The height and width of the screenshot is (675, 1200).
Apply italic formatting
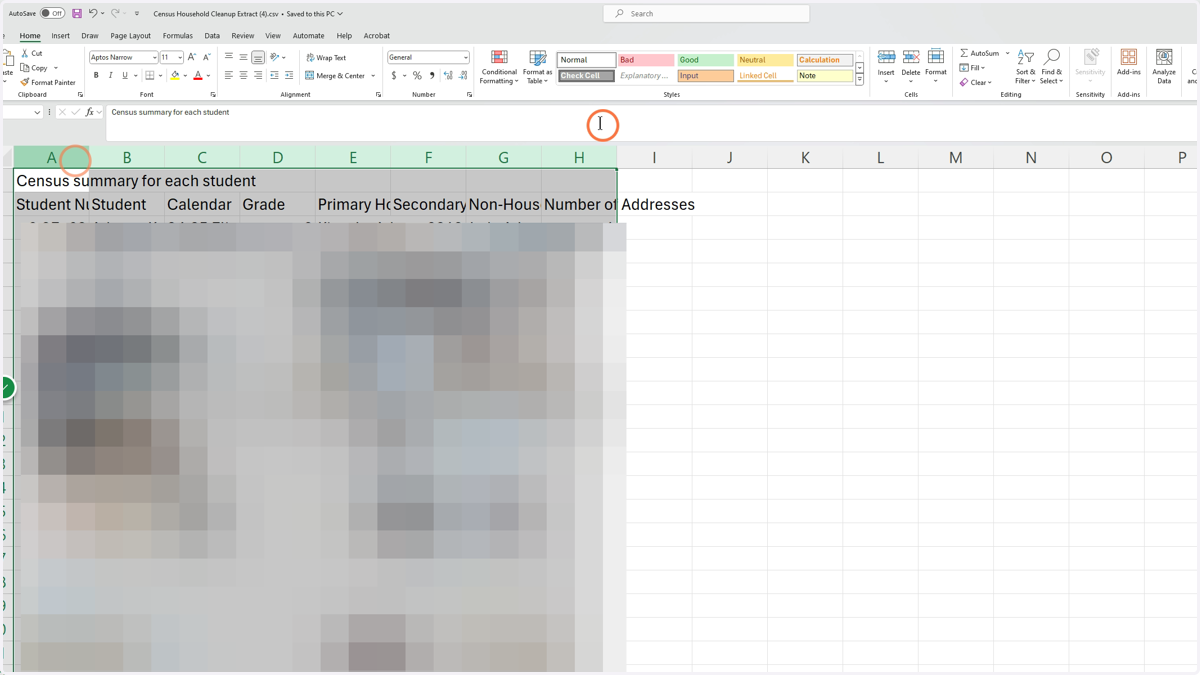pyautogui.click(x=110, y=75)
